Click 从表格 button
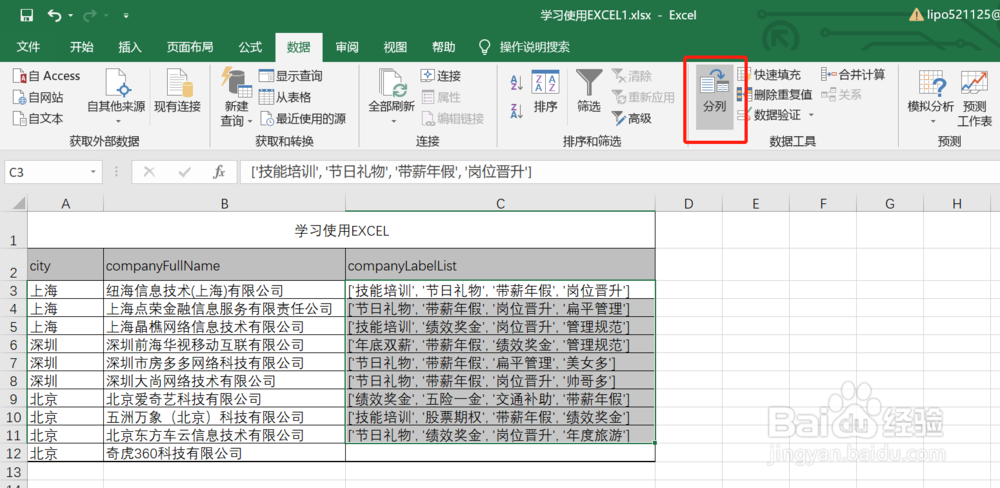 tap(285, 98)
